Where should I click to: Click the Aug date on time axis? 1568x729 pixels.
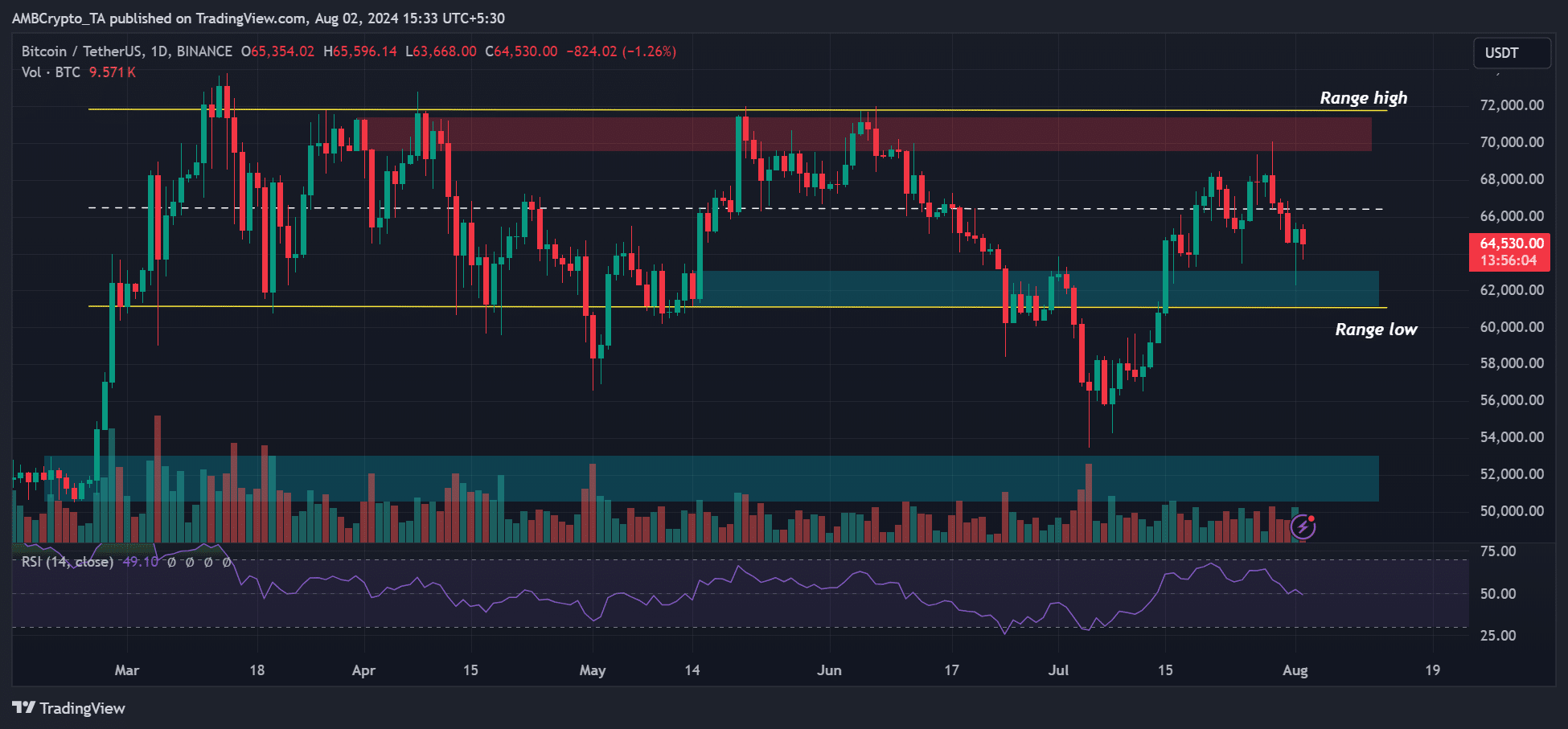[x=1295, y=670]
